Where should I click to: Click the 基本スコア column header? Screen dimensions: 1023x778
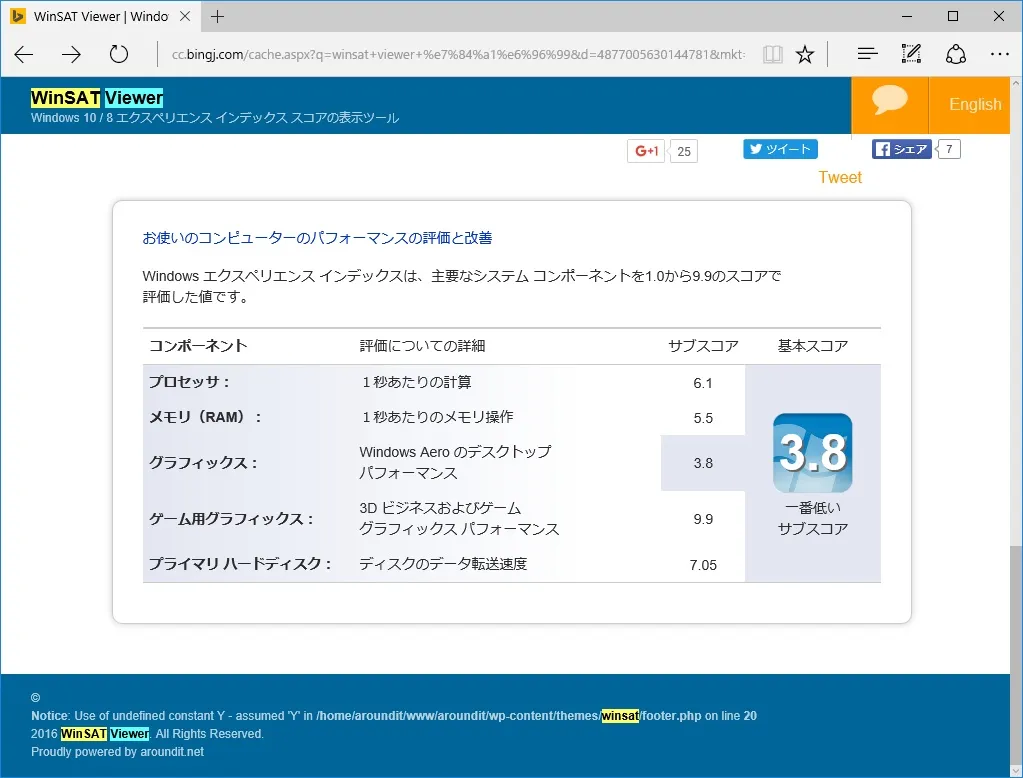[812, 346]
